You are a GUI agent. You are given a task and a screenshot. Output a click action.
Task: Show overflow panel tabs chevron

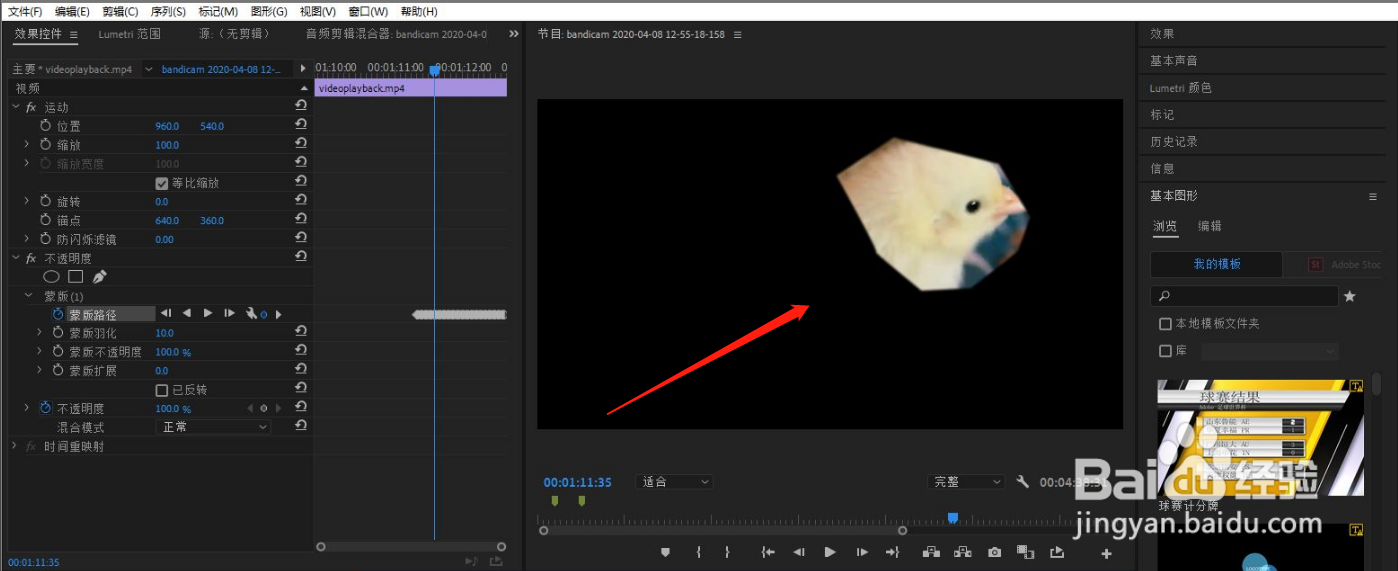point(514,34)
